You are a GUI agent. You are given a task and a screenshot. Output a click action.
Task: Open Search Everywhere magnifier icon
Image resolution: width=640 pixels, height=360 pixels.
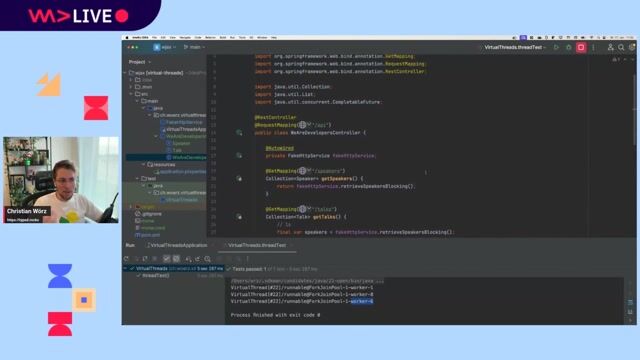621,47
